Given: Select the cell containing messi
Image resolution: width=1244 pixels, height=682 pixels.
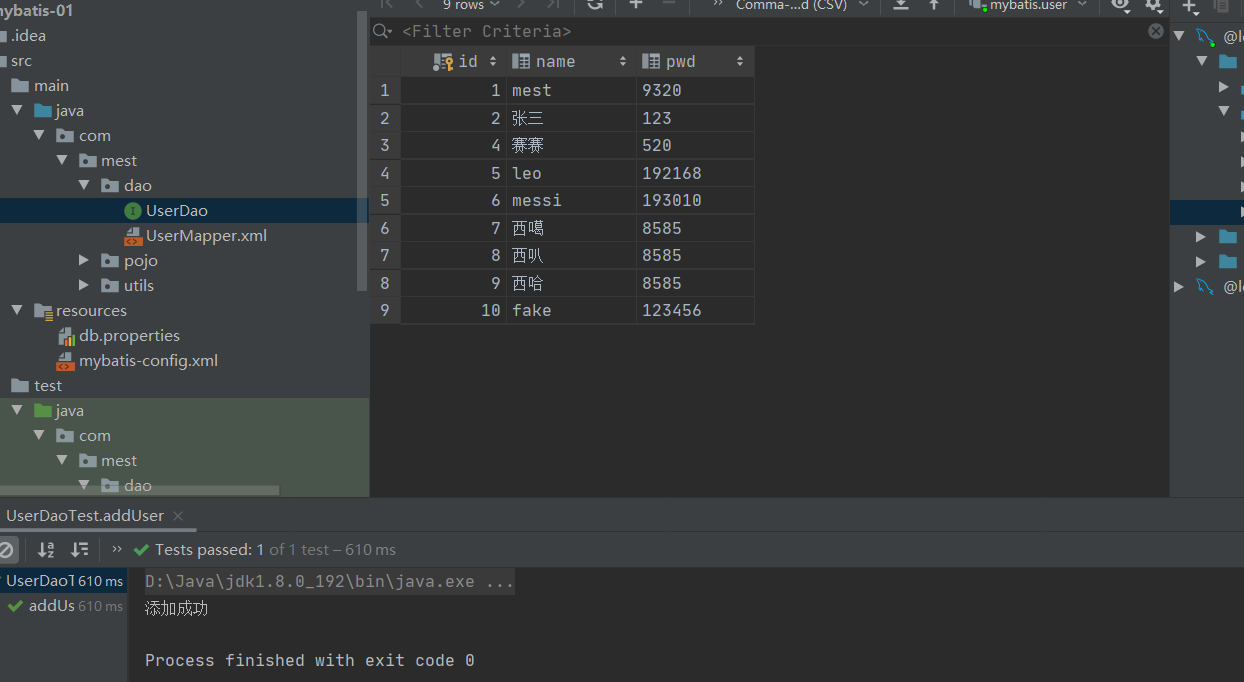Looking at the screenshot, I should (571, 200).
